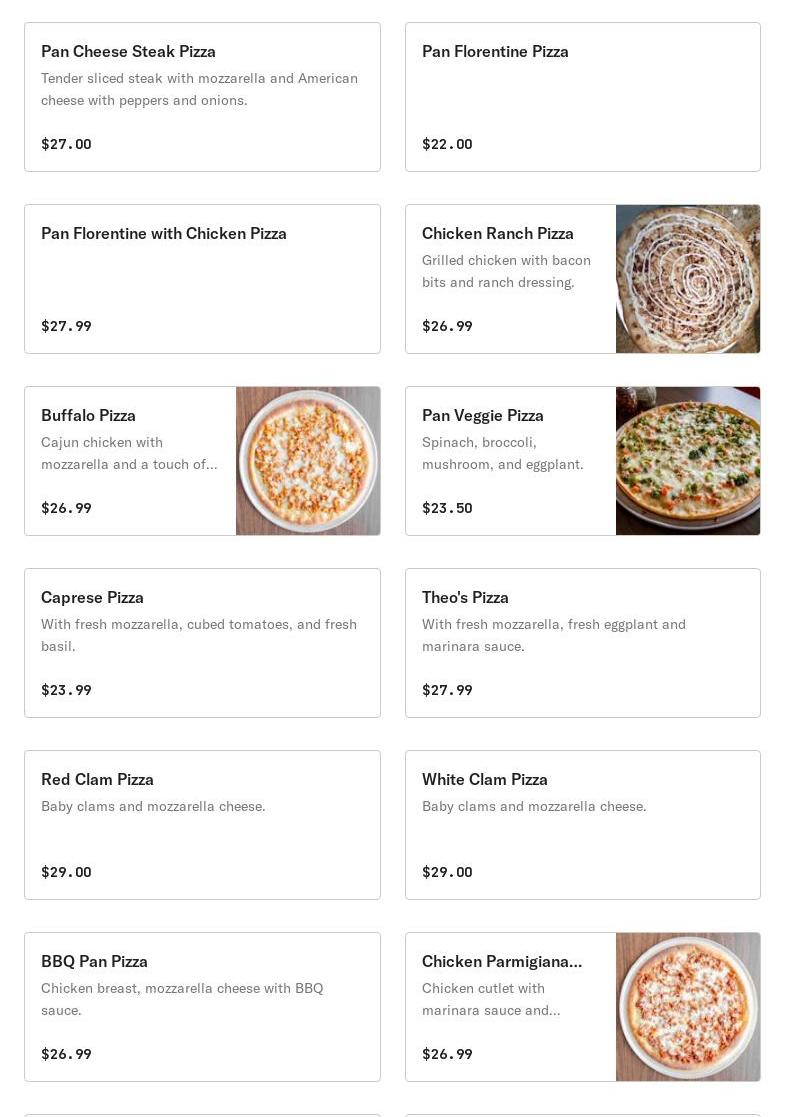785x1117 pixels.
Task: Open the Chicken Parmigiana title
Action: [501, 962]
